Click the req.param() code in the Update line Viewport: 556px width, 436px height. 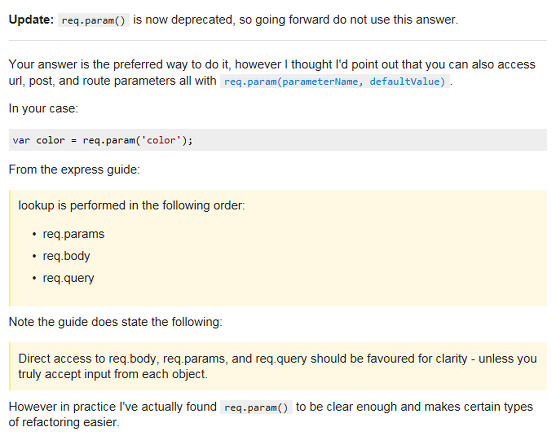[x=94, y=20]
